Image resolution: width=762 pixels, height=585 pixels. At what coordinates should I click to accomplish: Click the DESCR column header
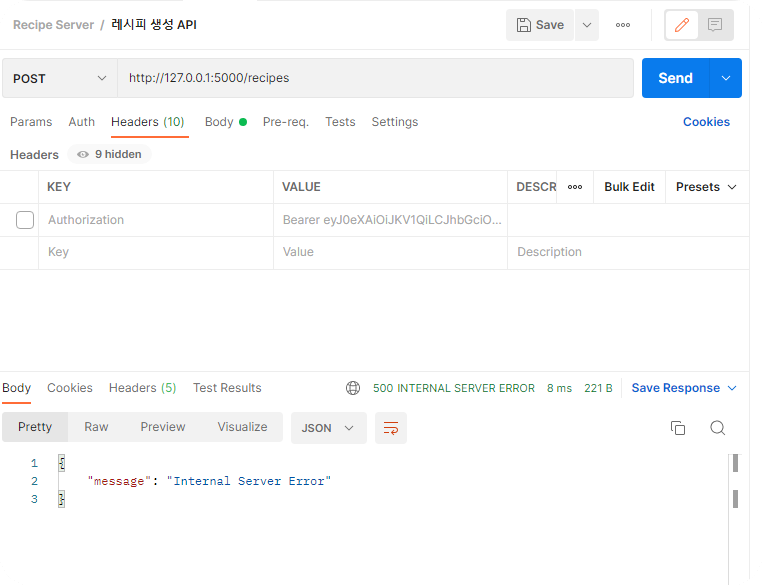pyautogui.click(x=536, y=187)
